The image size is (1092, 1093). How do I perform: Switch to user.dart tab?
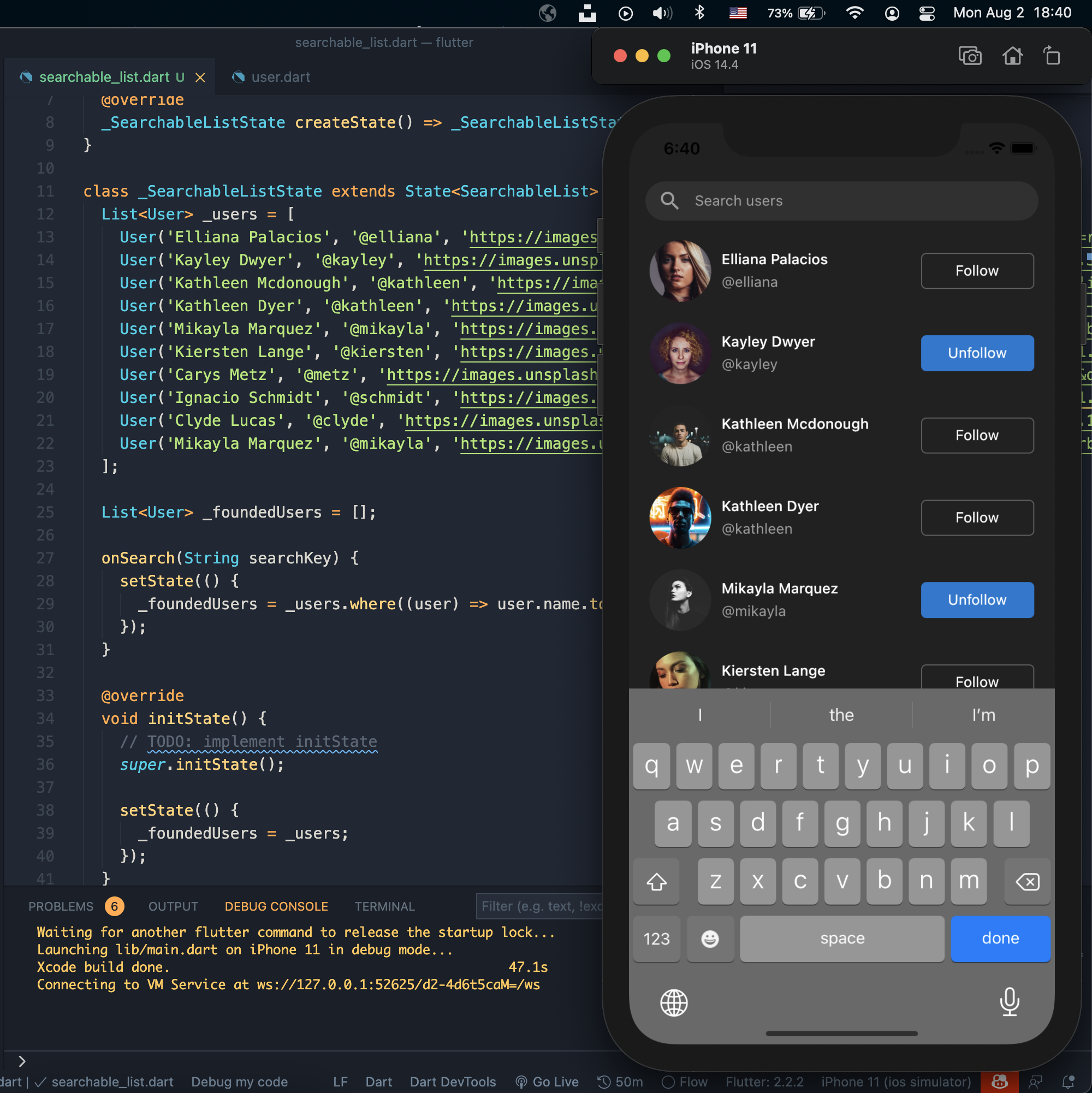pos(280,77)
